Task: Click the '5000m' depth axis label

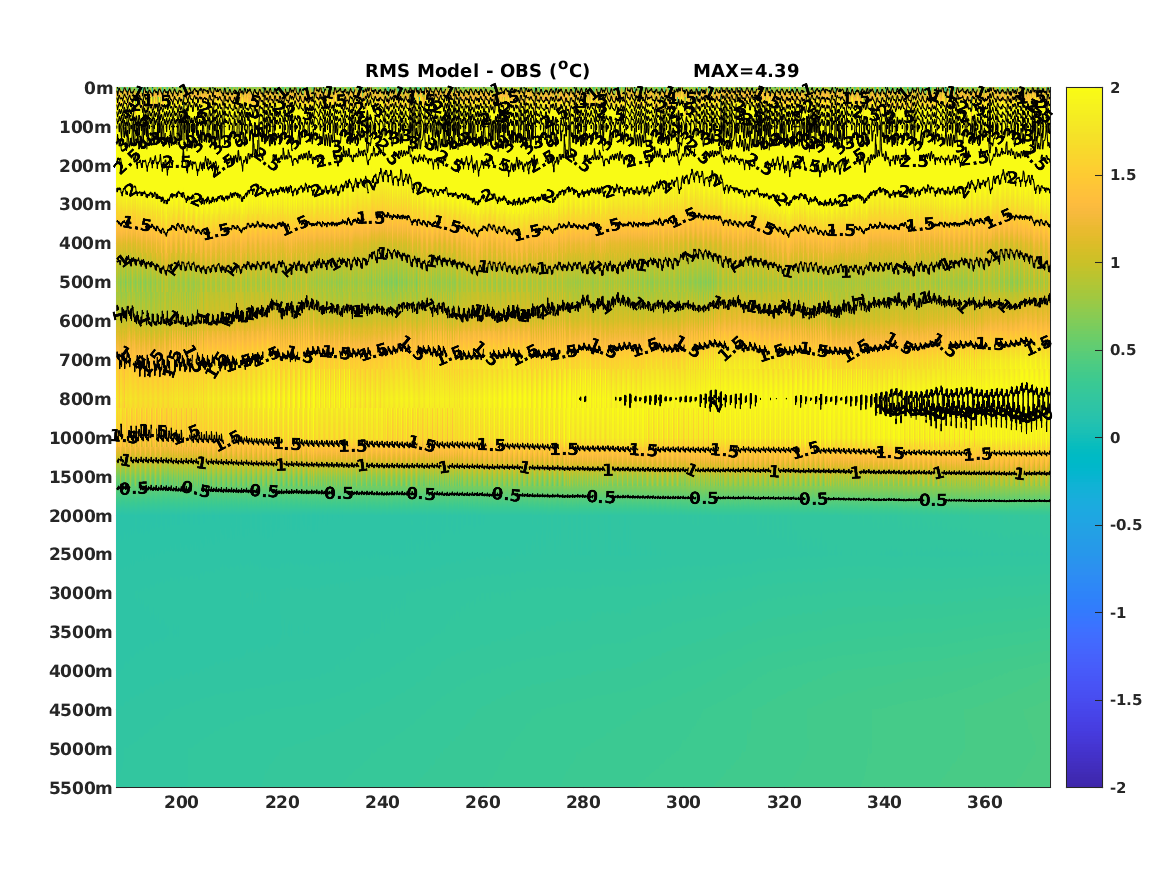Action: (81, 749)
